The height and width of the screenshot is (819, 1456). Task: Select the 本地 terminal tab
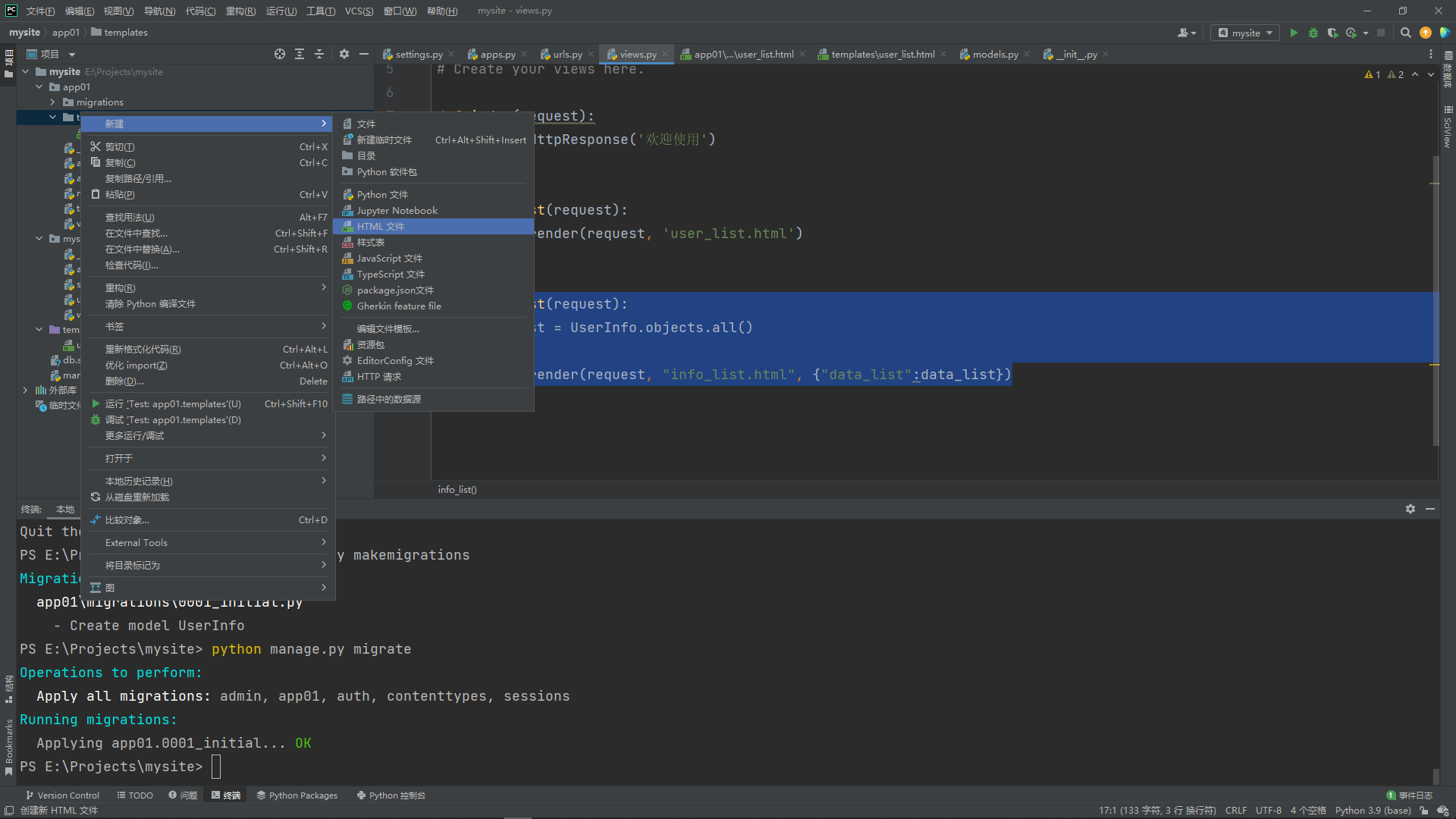point(65,509)
